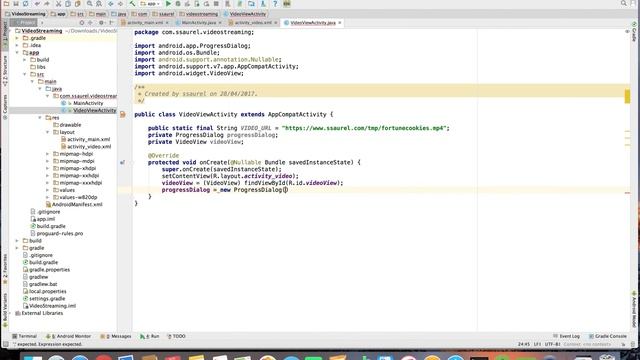Click the Make Project hammer icon
Image resolution: width=640 pixels, height=360 pixels.
[x=132, y=4]
